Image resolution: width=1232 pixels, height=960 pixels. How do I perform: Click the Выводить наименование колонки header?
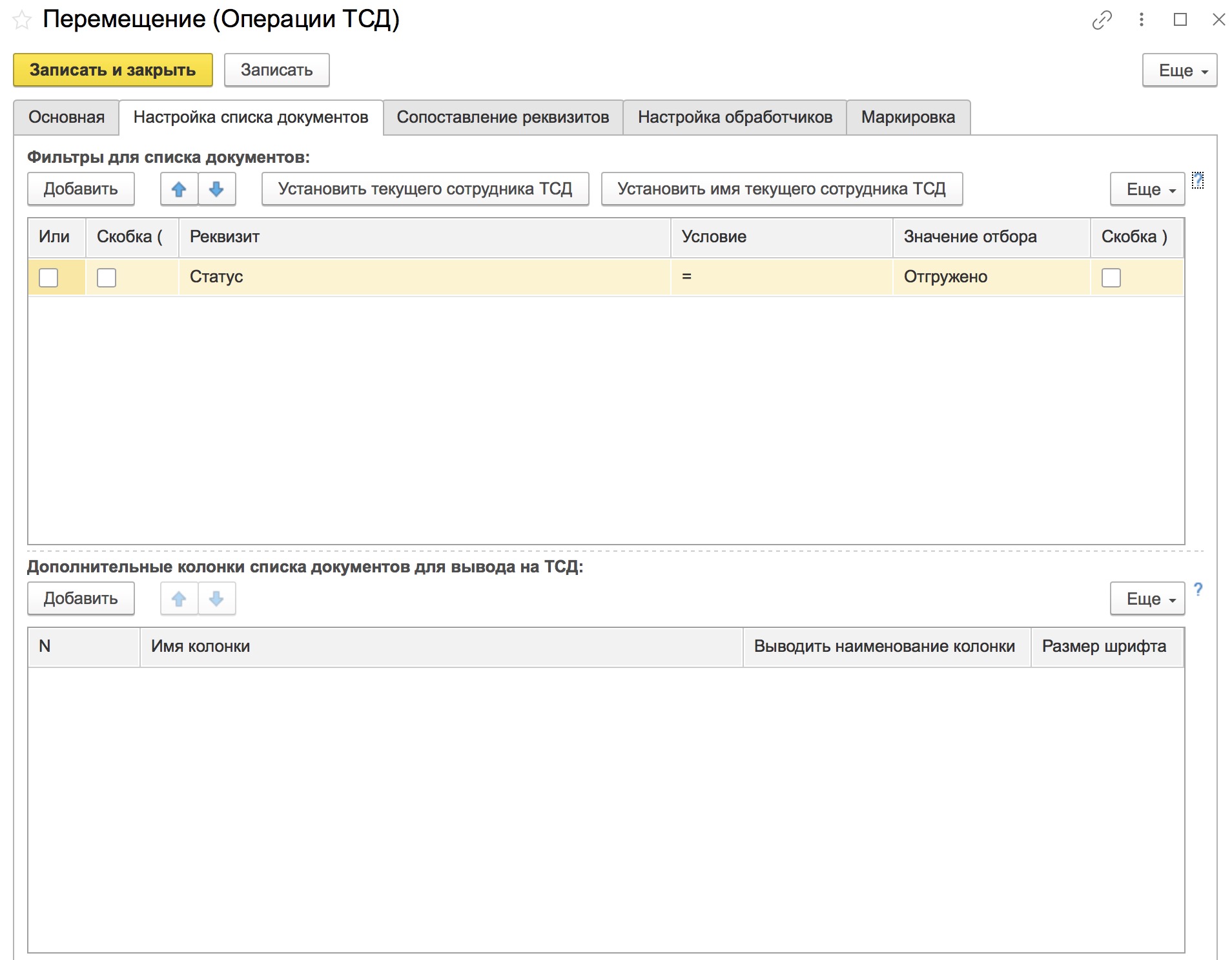click(887, 647)
